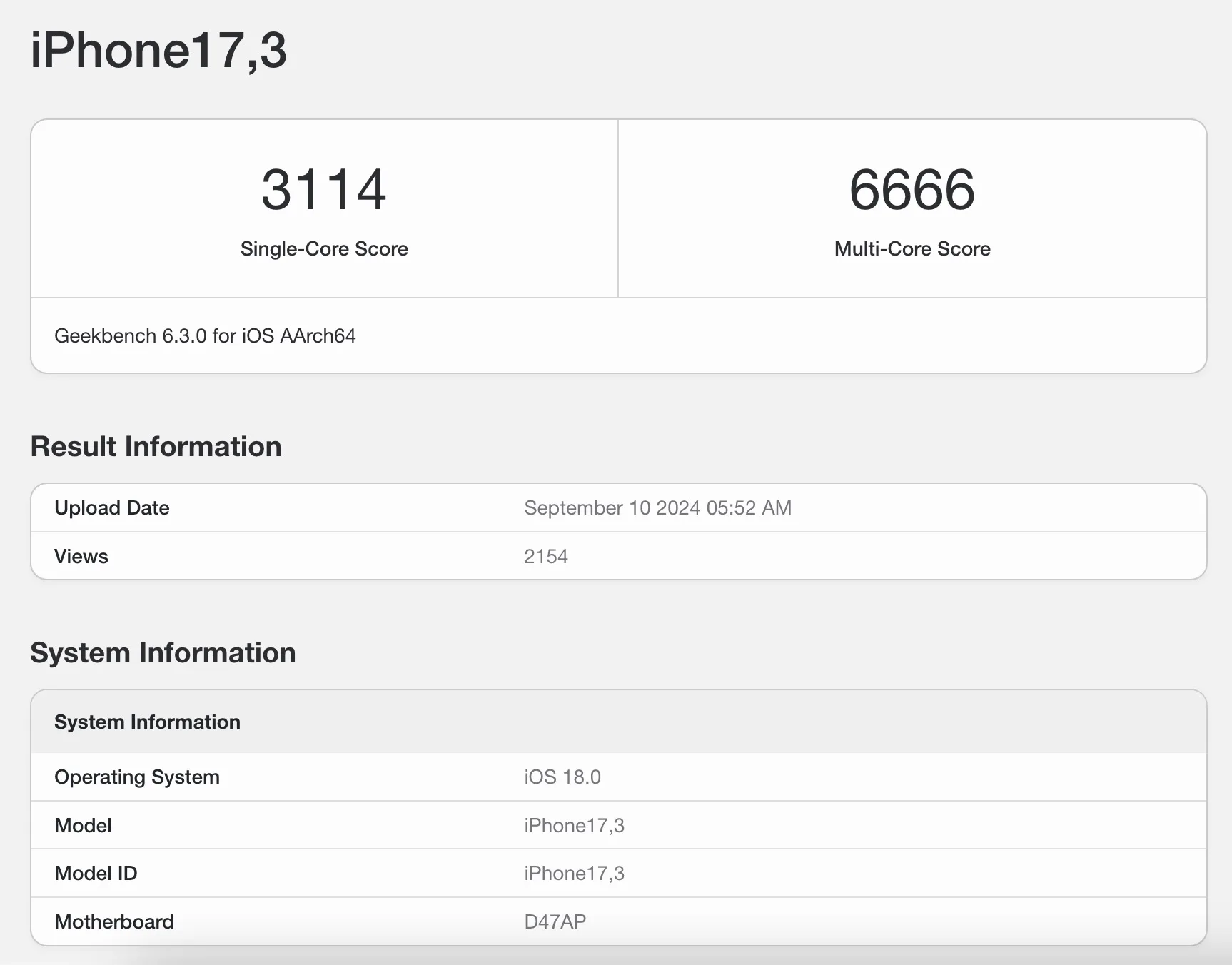Click the Model ID row label
Screen dimensions: 1232x965
pyautogui.click(x=96, y=873)
